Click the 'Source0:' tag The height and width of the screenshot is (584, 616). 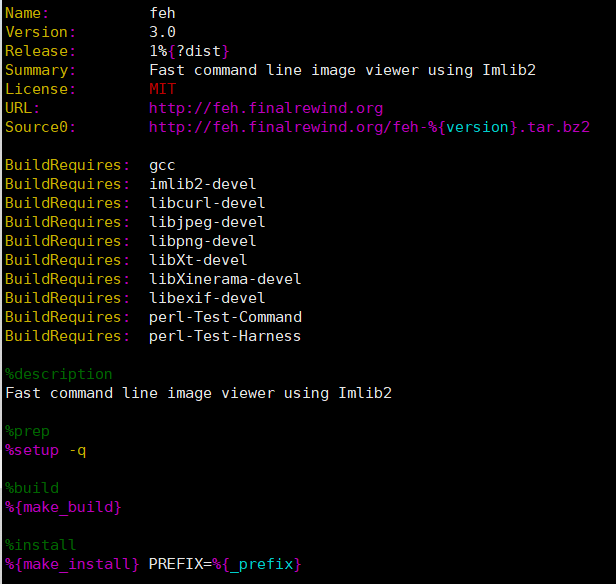click(x=40, y=127)
